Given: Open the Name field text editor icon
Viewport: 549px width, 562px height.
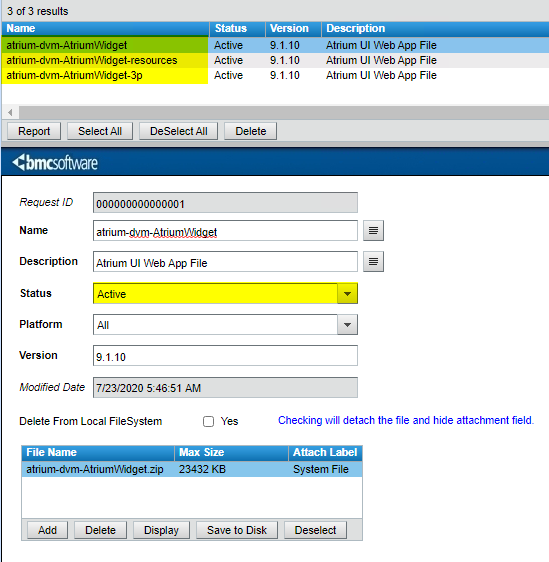Looking at the screenshot, I should click(373, 230).
